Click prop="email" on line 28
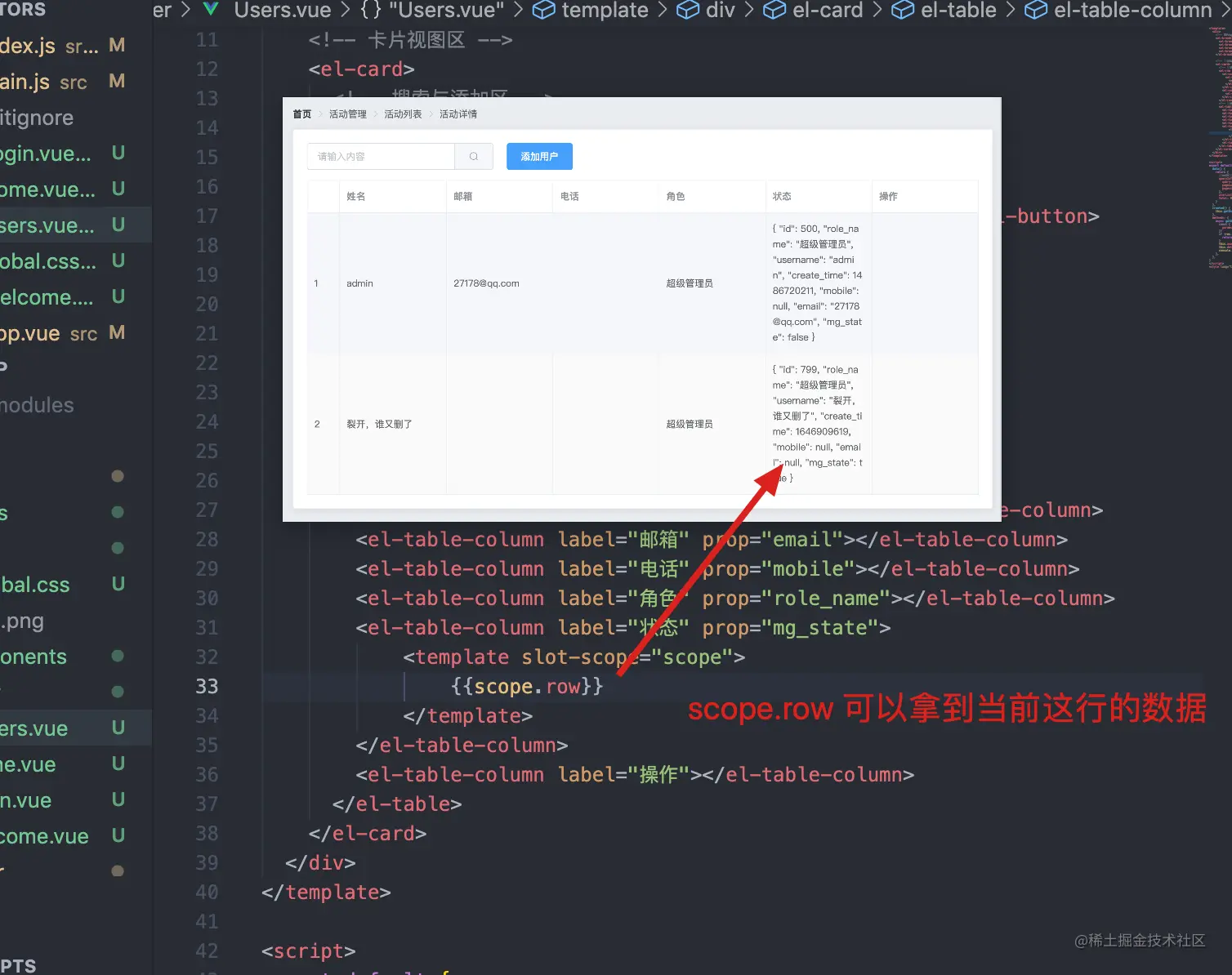This screenshot has height=975, width=1232. coord(773,540)
